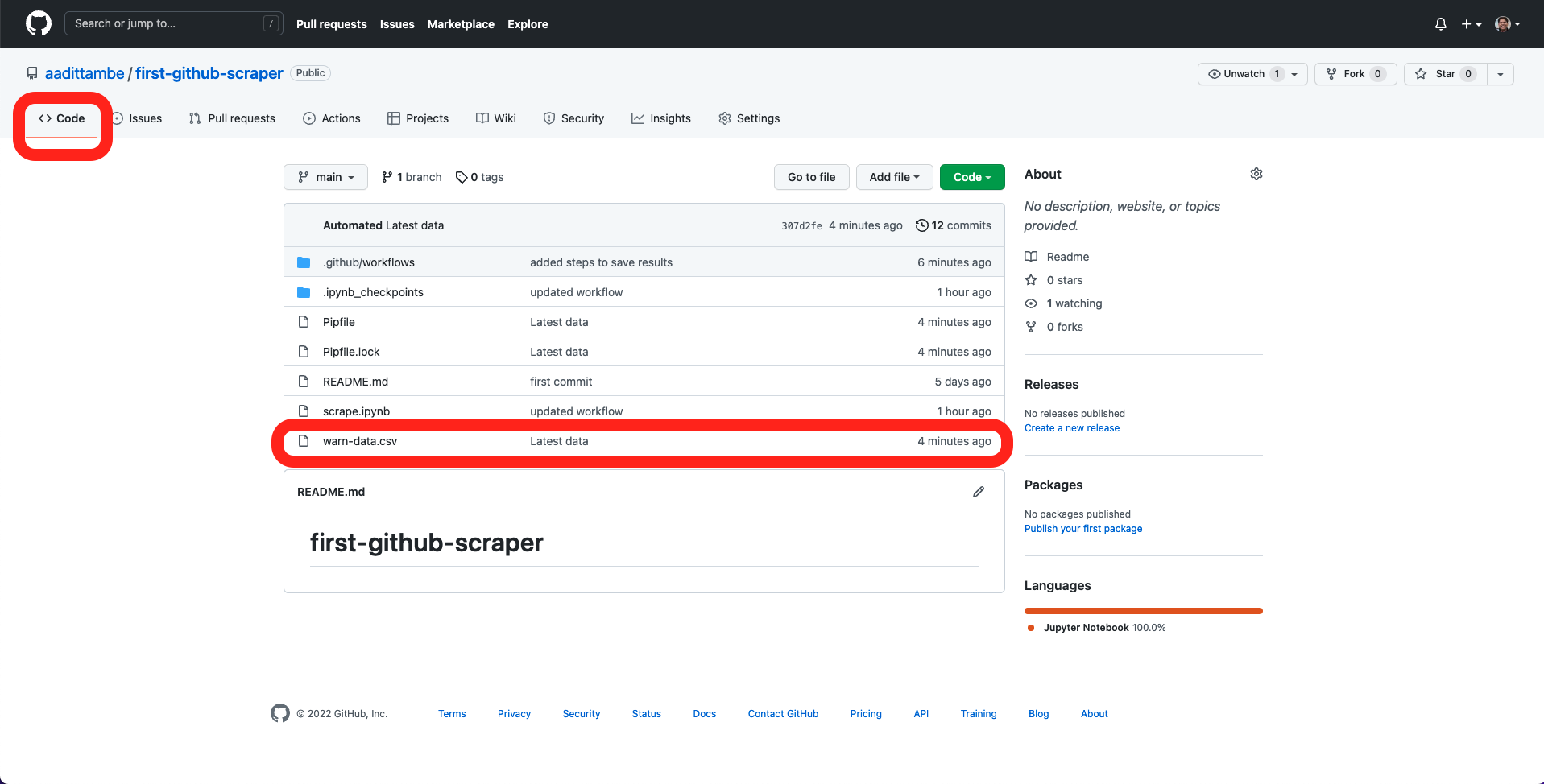Screen dimensions: 1544x784
Task: Click the orange Jupyter Notebook language bar
Action: [1144, 611]
